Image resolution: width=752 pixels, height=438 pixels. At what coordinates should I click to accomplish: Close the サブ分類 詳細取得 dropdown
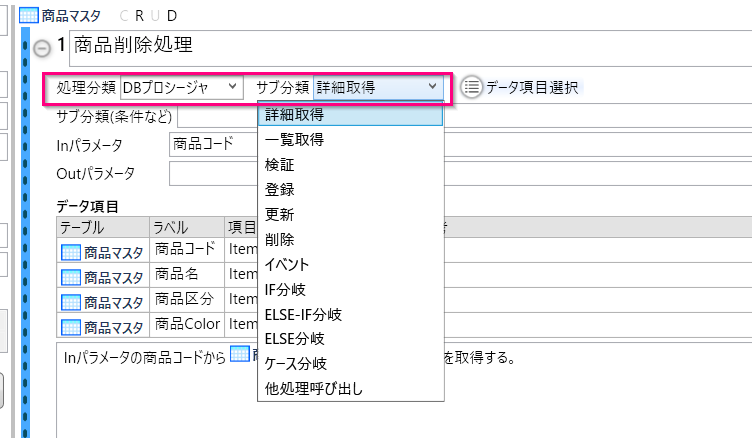coord(433,87)
